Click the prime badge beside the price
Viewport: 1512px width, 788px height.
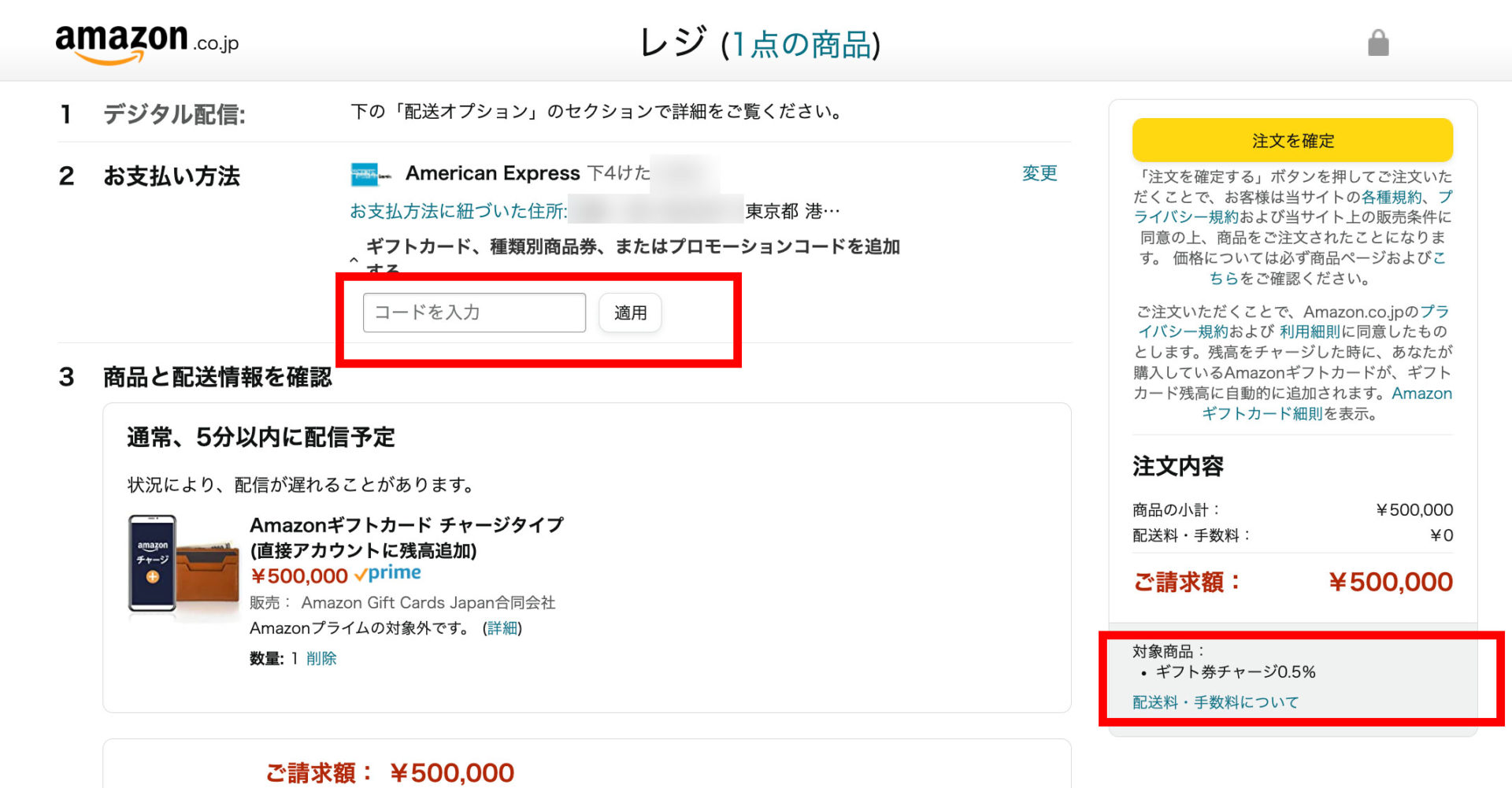[388, 574]
